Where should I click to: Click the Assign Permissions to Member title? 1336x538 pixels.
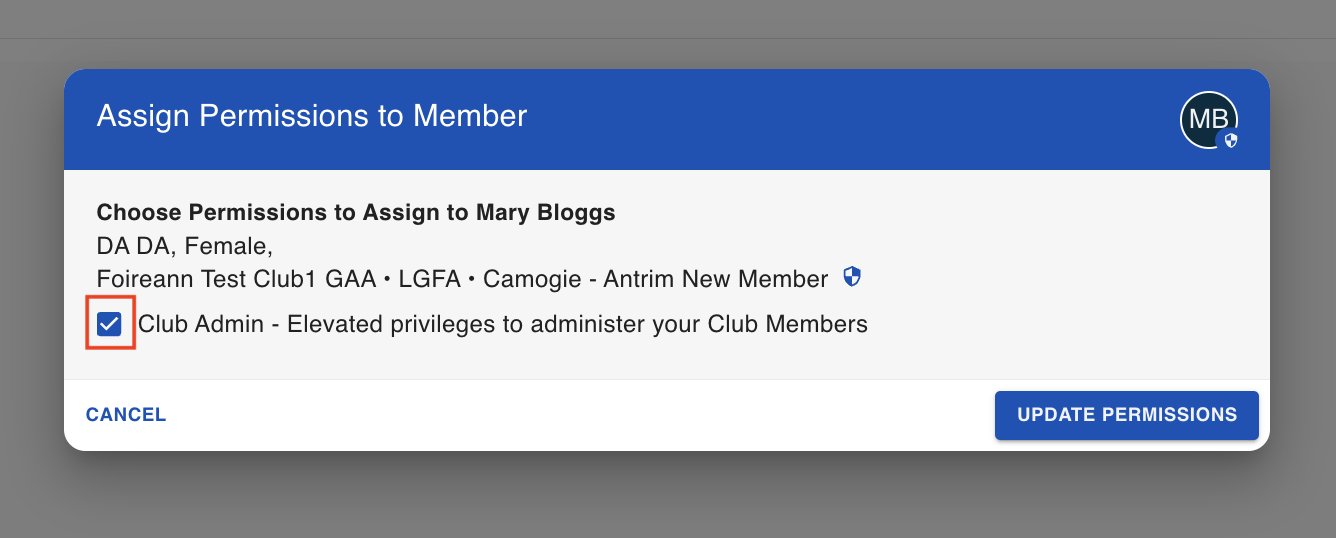[x=312, y=116]
